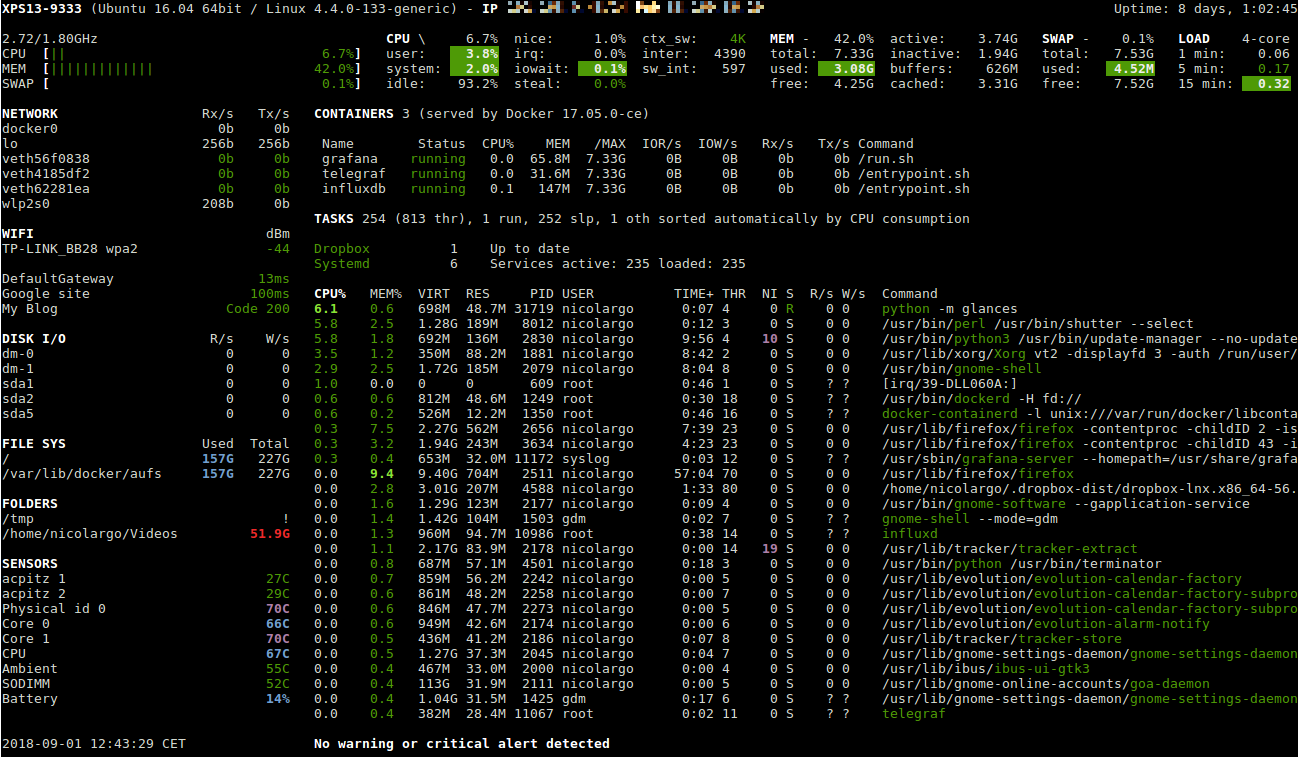Click the Dropbox Up to date status

pyautogui.click(x=442, y=249)
